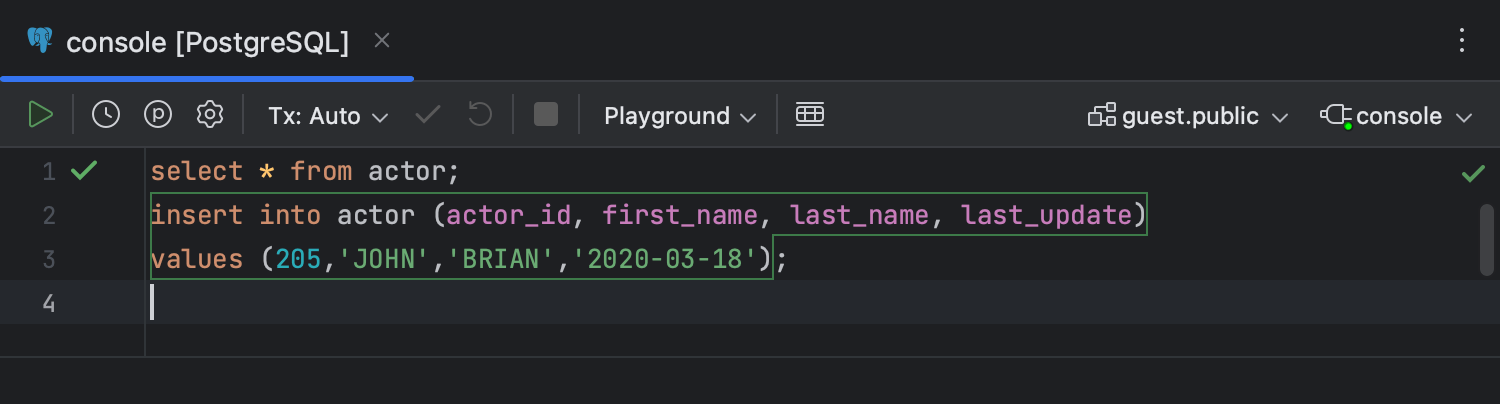Screen dimensions: 1500x404
Task: Run the query with the Execute button
Action: [41, 115]
